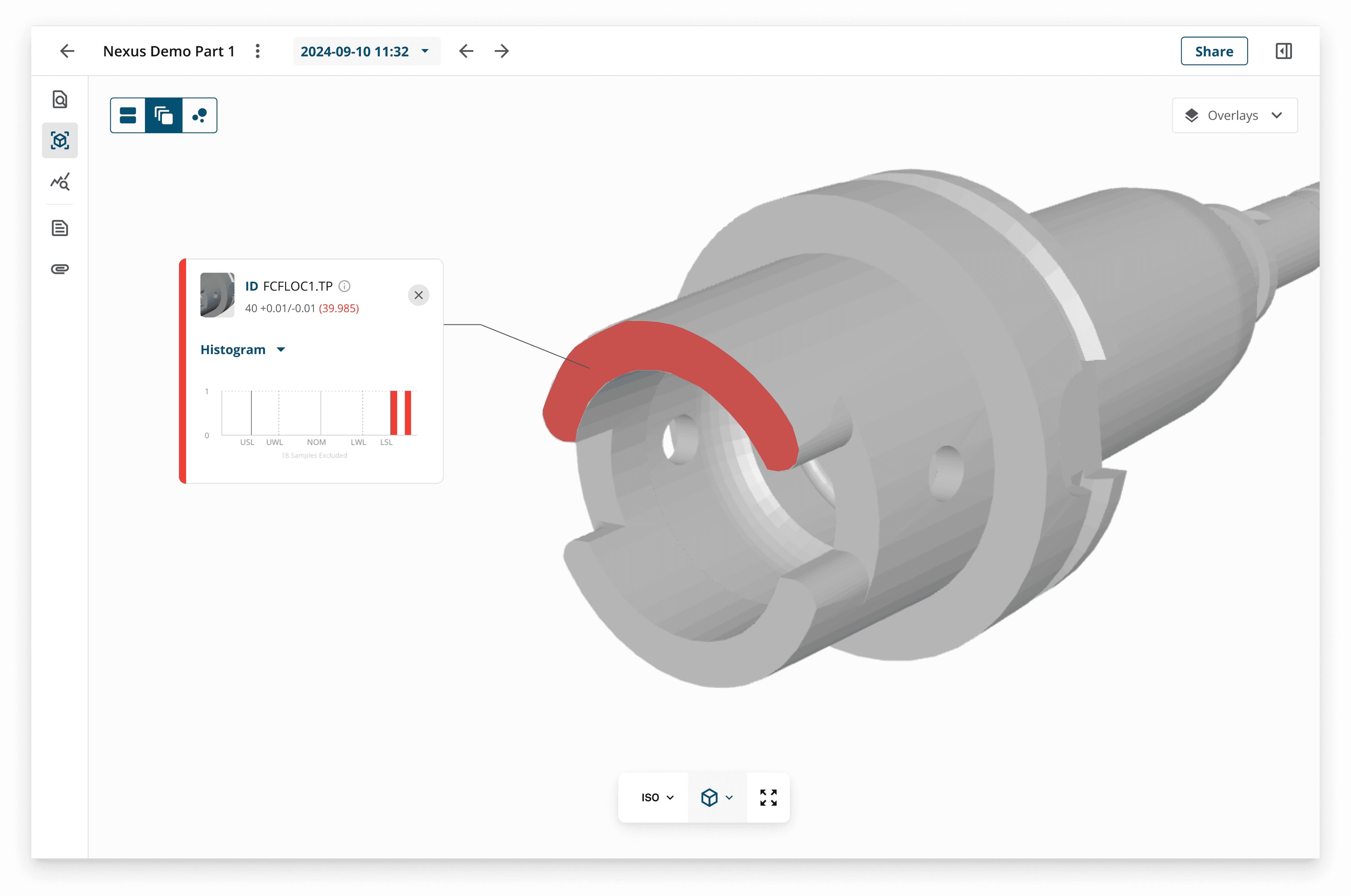The image size is (1351, 896).
Task: Select the 3D model view sidebar icon
Action: [x=60, y=140]
